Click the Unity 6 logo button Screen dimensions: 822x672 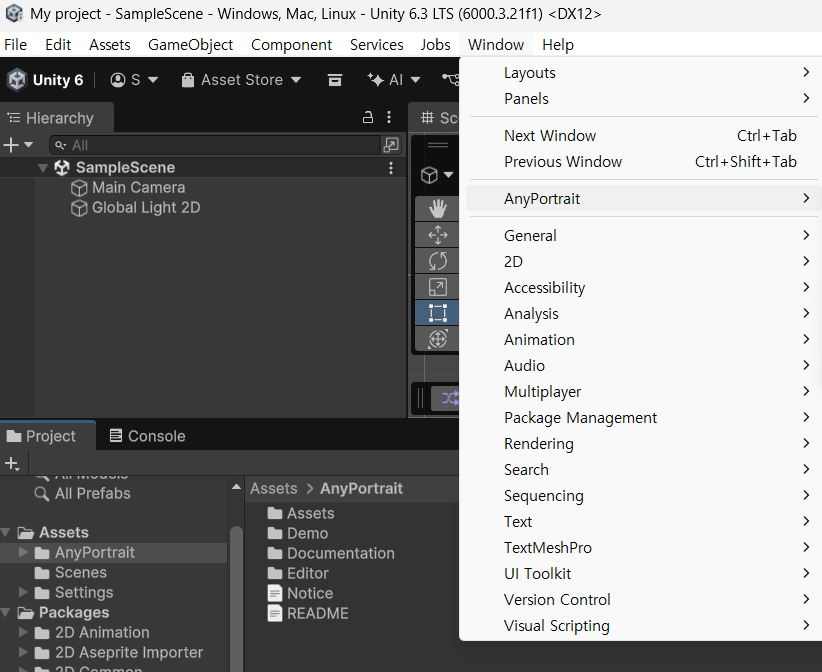click(45, 80)
